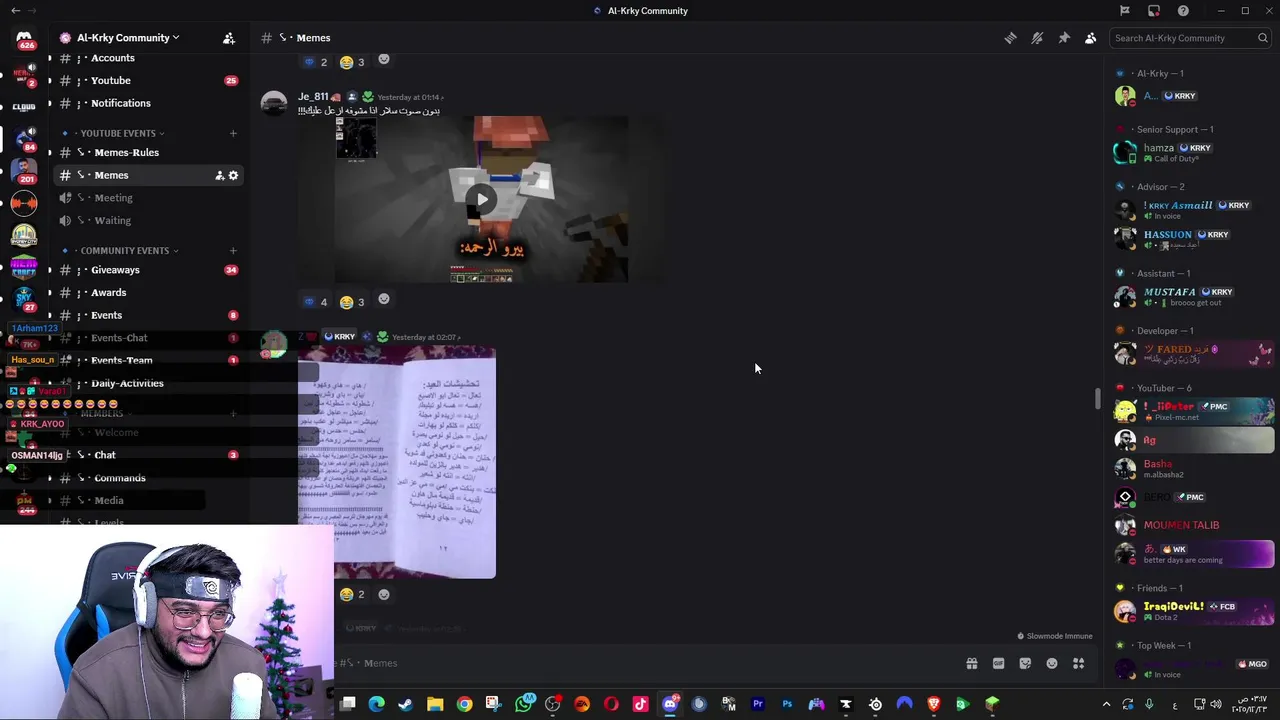Screen dimensions: 1280x720
Task: Navigate back with title bar arrow
Action: tap(15, 11)
